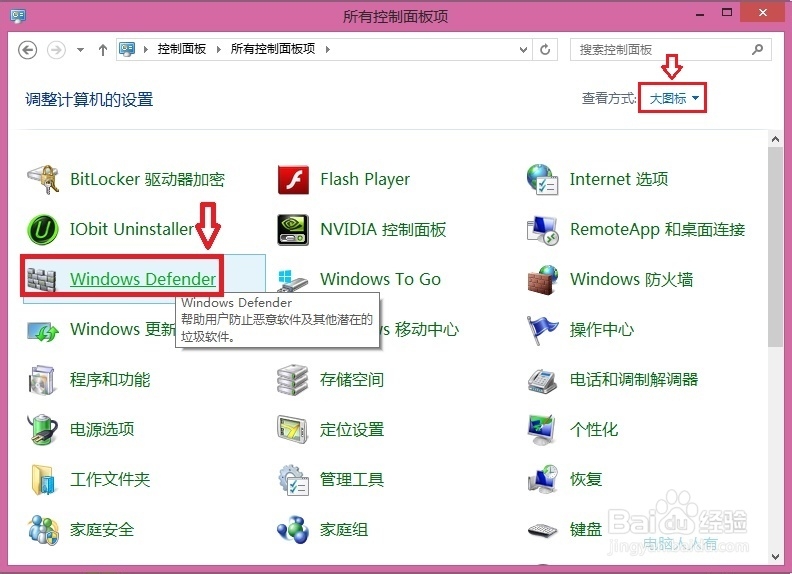Click the Windows Defender brick wall icon
This screenshot has width=792, height=574.
41,279
